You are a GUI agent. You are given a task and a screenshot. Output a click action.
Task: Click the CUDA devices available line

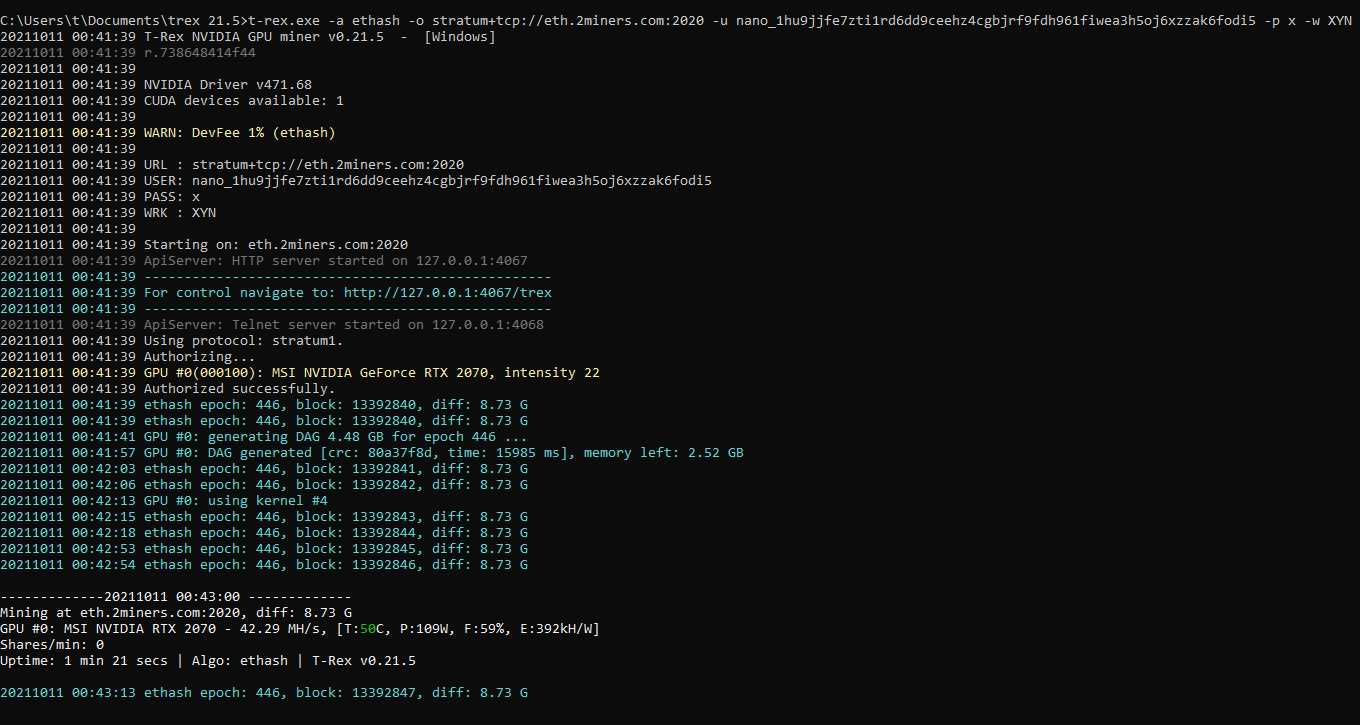click(243, 101)
